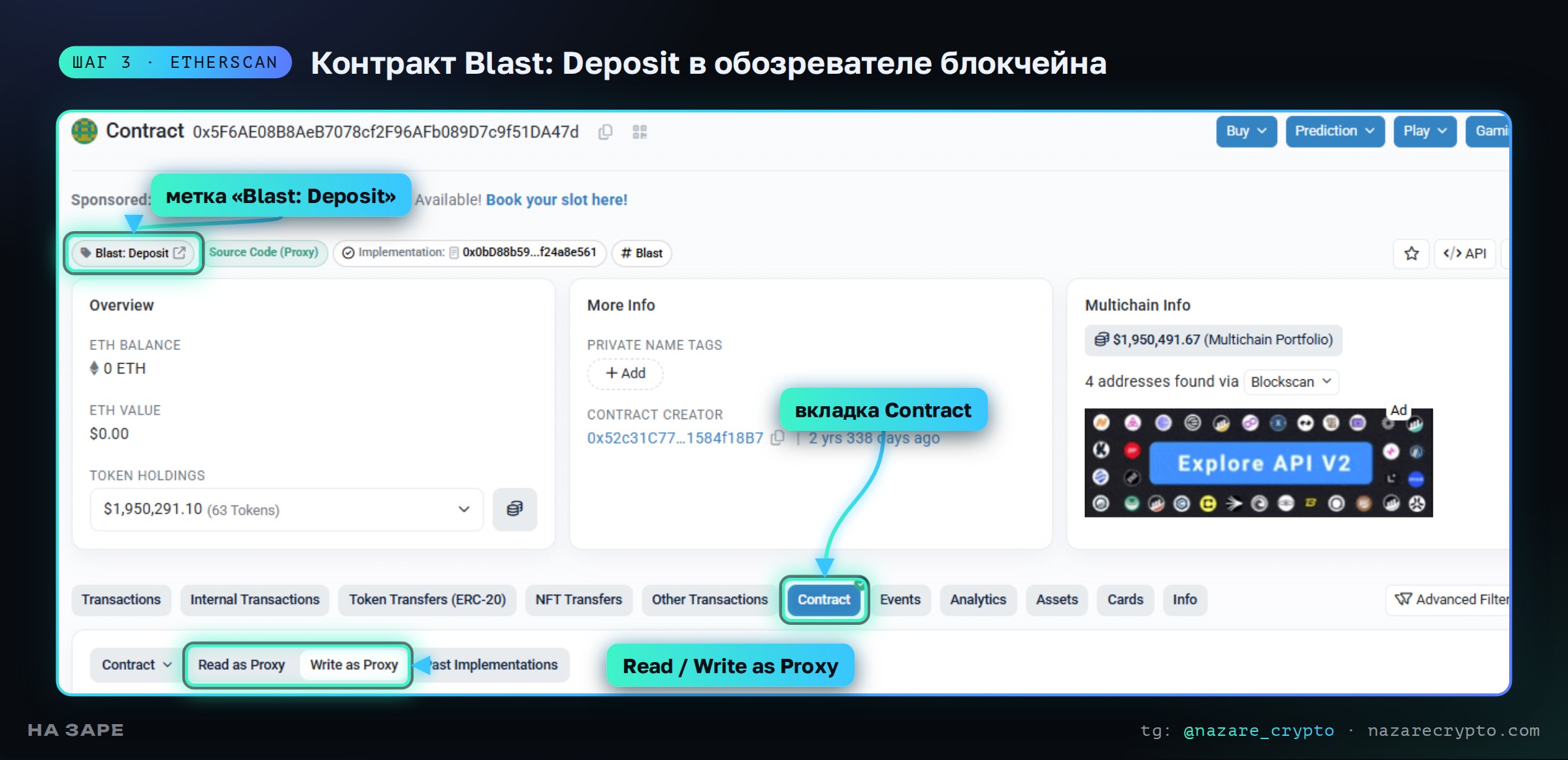Viewport: 1568px width, 760px height.
Task: Open the Blockscan selector dropdown
Action: [1291, 382]
